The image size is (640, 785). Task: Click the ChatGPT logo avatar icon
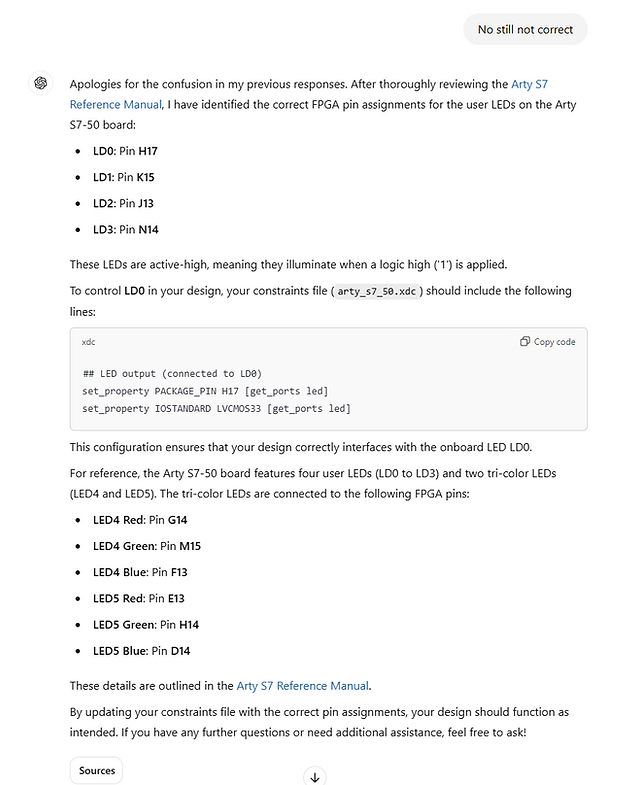coord(41,83)
